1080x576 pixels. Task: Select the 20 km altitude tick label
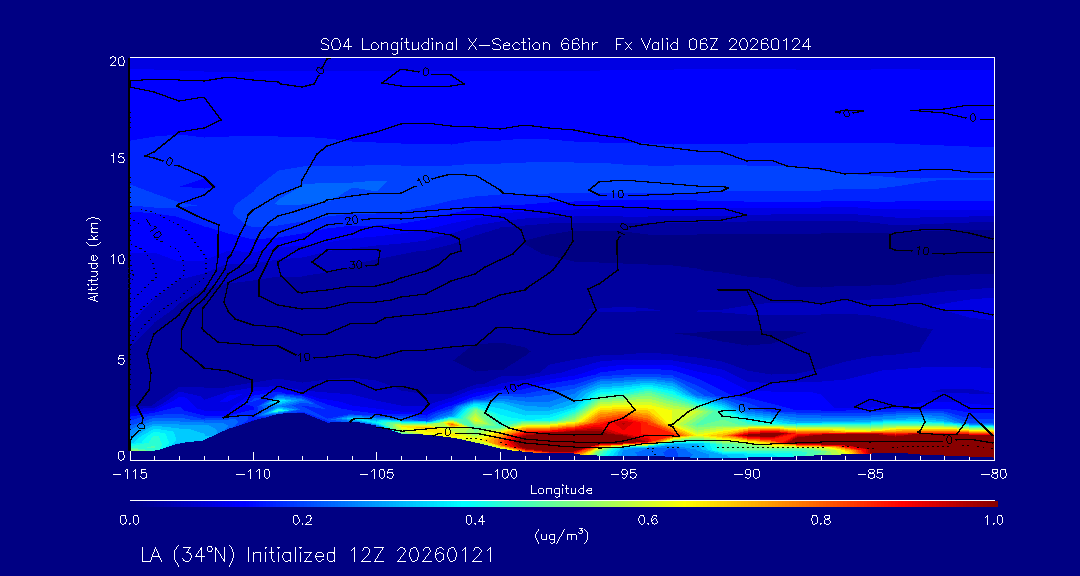tap(115, 61)
